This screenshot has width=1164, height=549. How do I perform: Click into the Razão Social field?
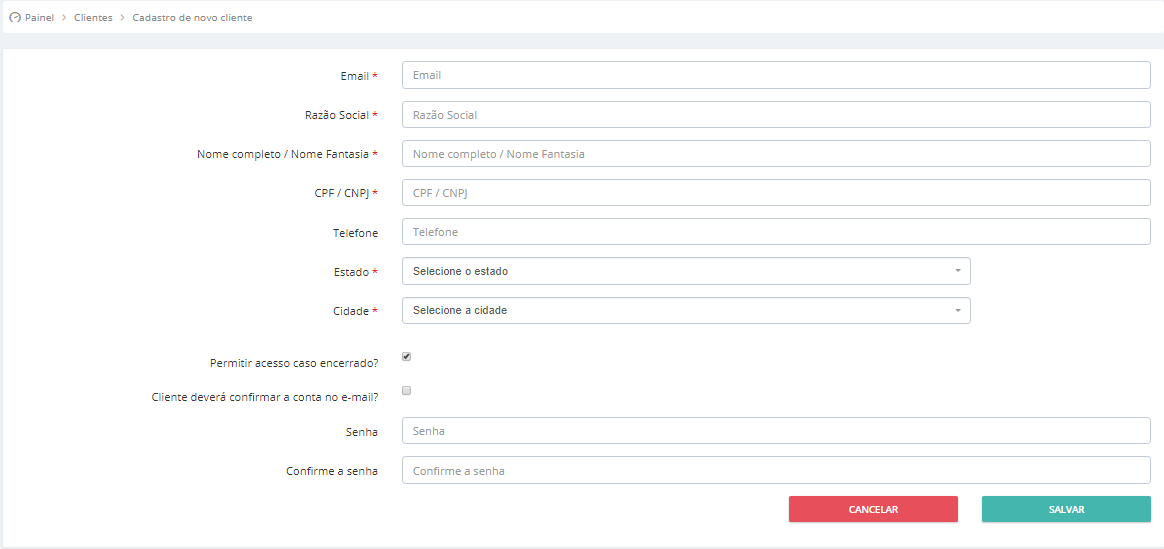click(x=776, y=115)
